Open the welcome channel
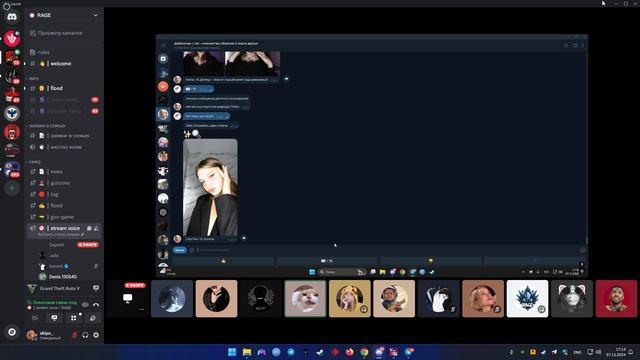This screenshot has height=360, width=640. (64, 64)
